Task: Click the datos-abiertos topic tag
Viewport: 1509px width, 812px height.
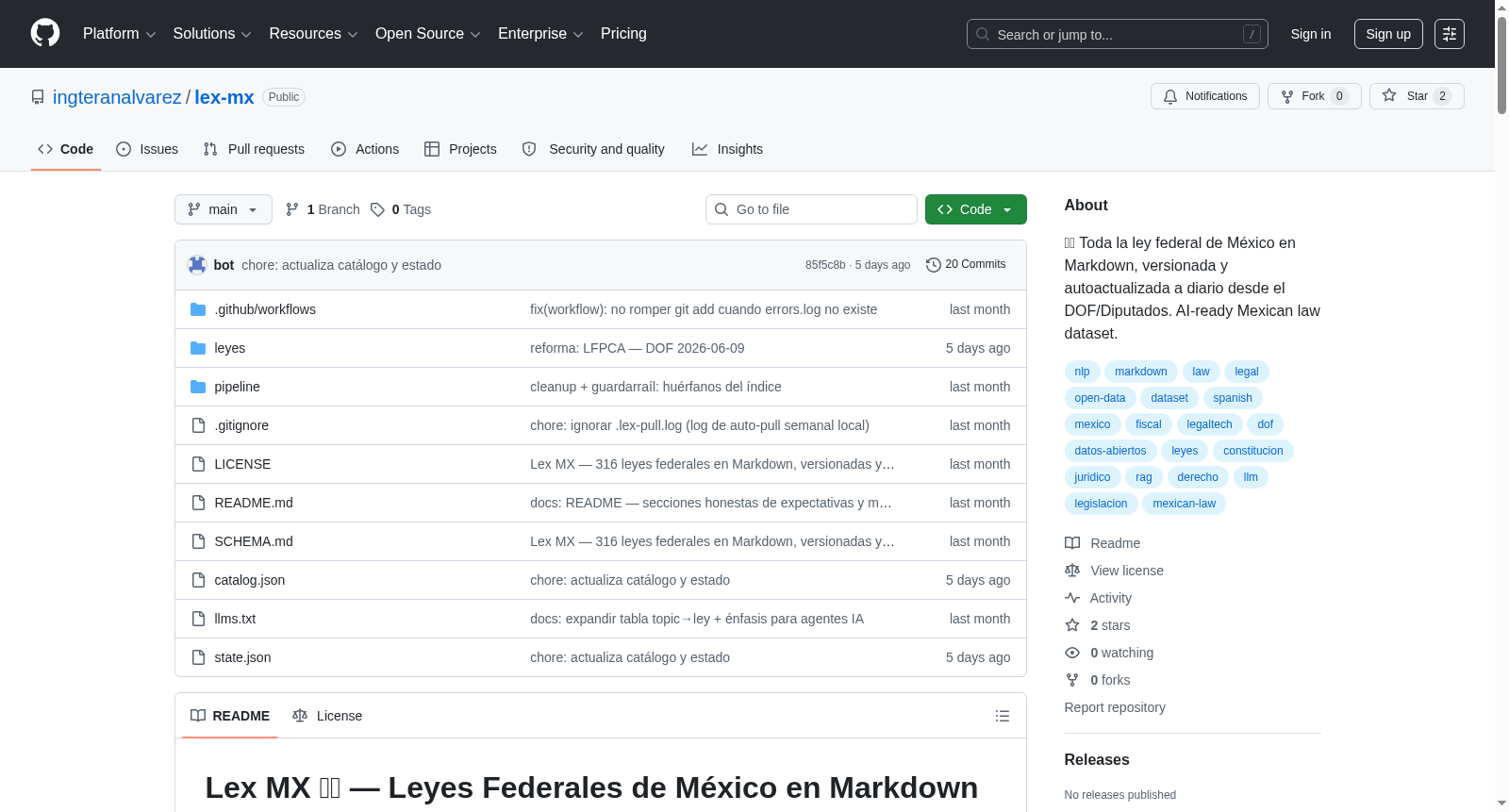Action: point(1110,451)
